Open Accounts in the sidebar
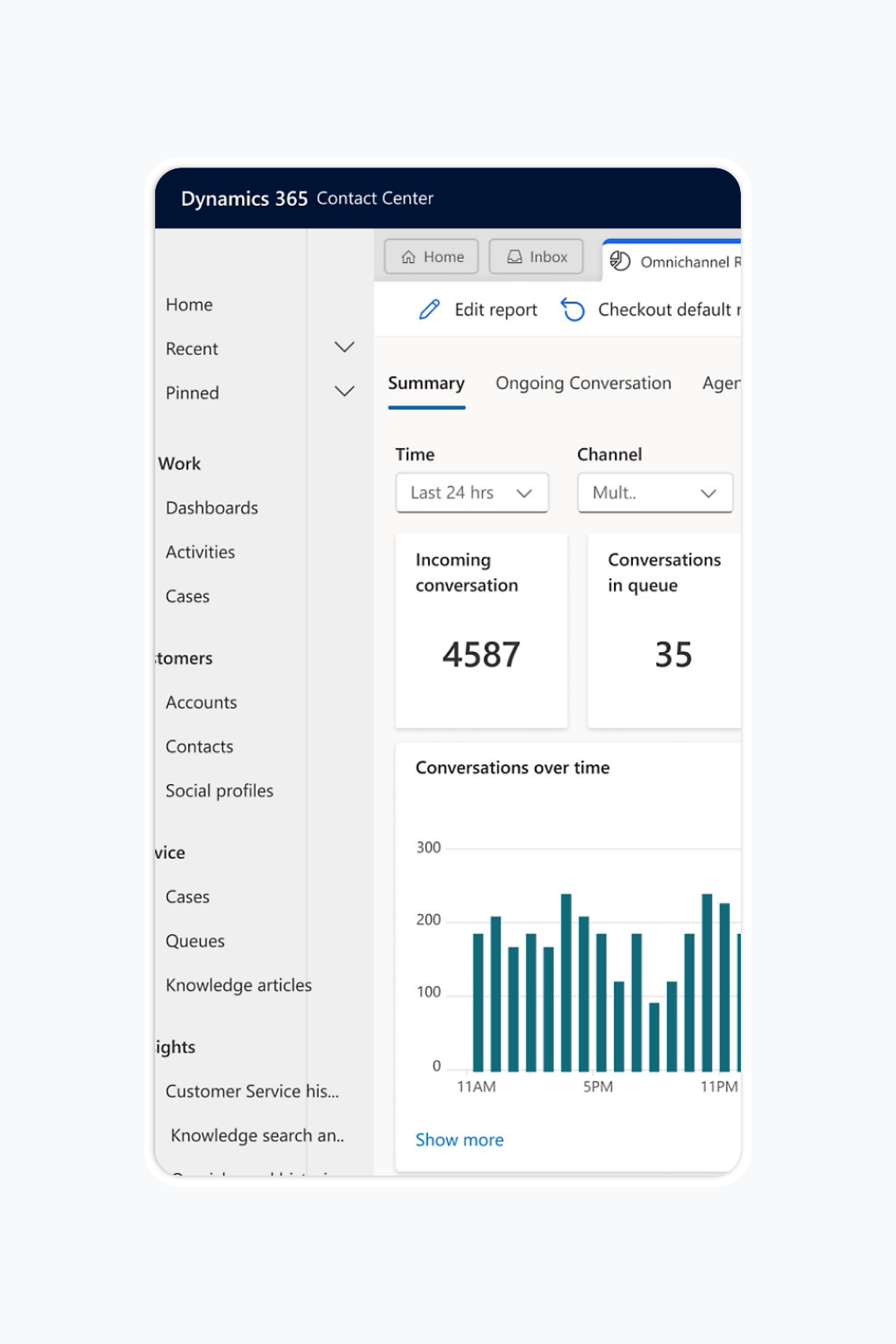This screenshot has width=896, height=1344. (x=201, y=703)
